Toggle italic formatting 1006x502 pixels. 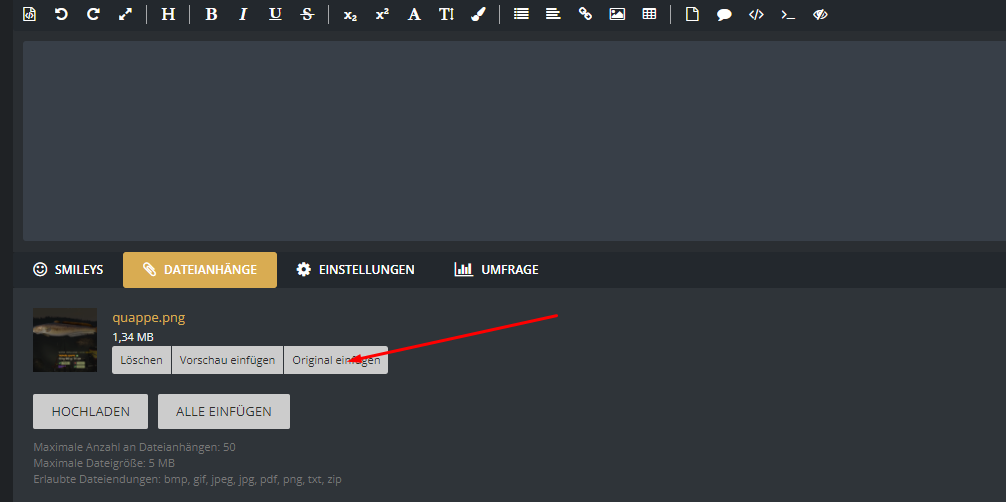click(x=242, y=15)
